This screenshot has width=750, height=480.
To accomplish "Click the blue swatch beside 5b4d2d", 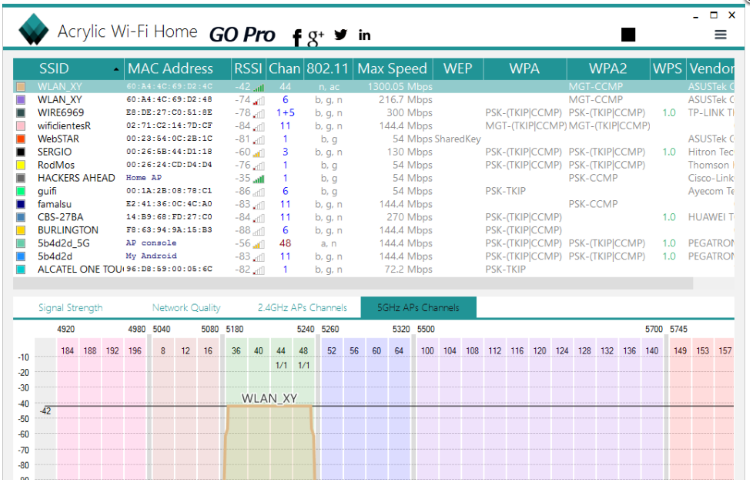I will click(x=21, y=256).
